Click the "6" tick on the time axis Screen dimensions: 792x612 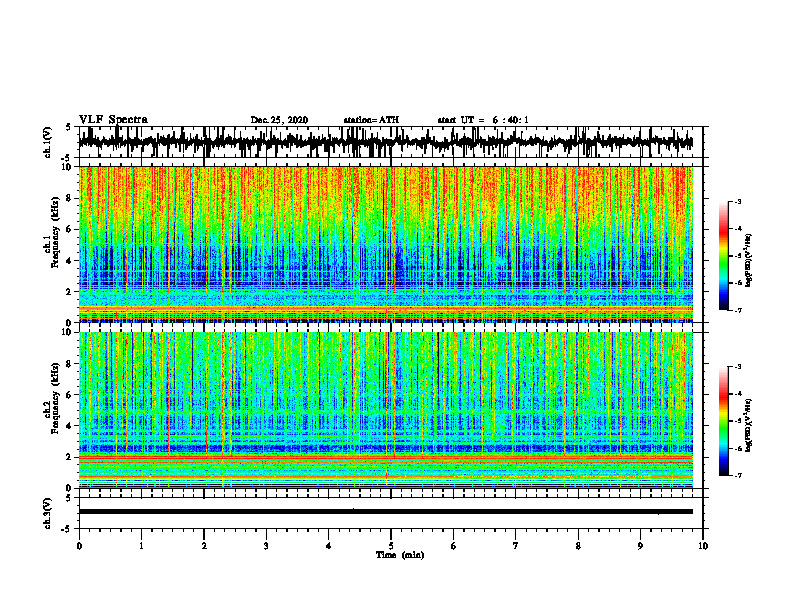pyautogui.click(x=454, y=546)
